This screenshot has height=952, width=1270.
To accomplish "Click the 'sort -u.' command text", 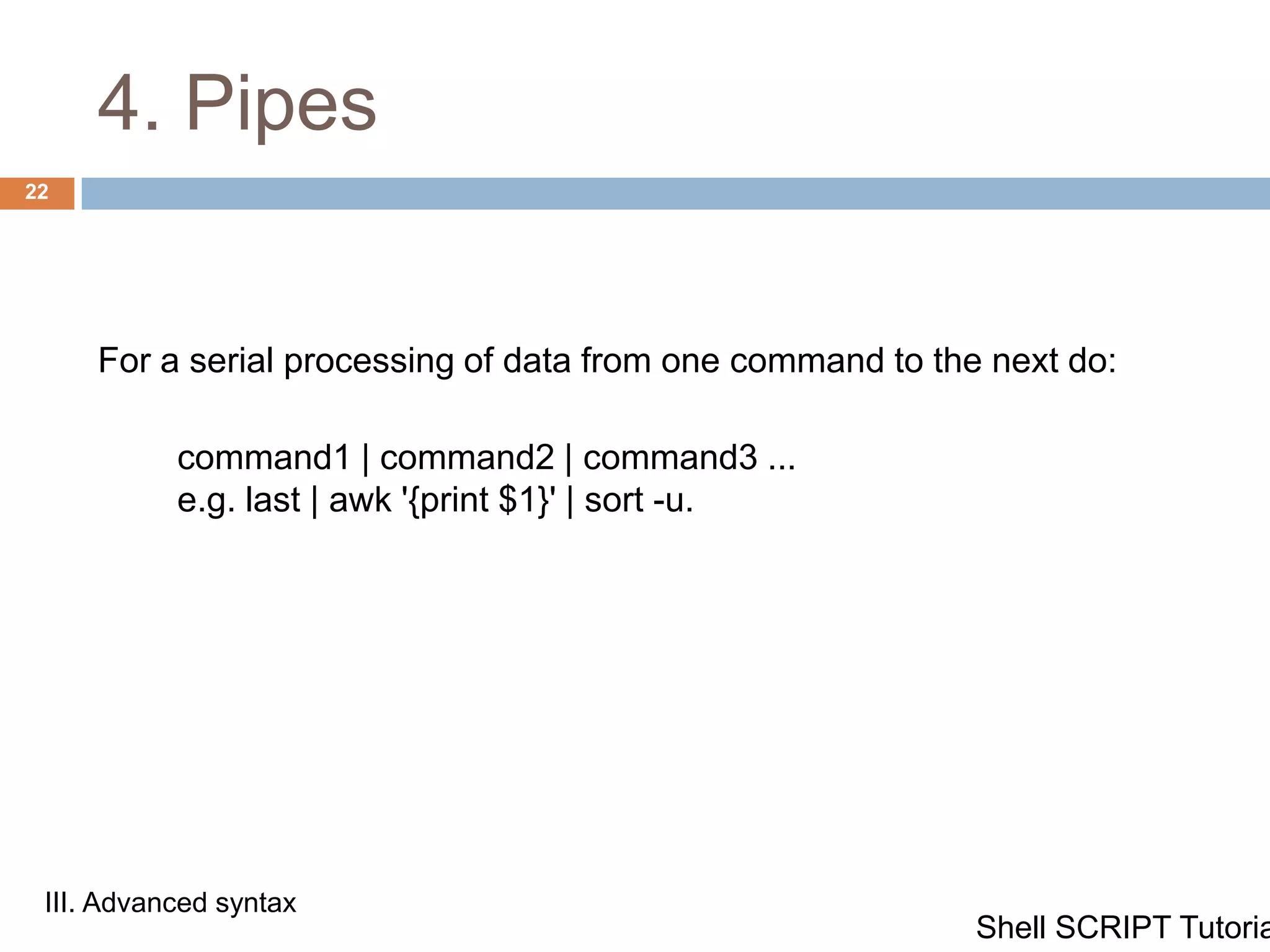I will [x=639, y=501].
